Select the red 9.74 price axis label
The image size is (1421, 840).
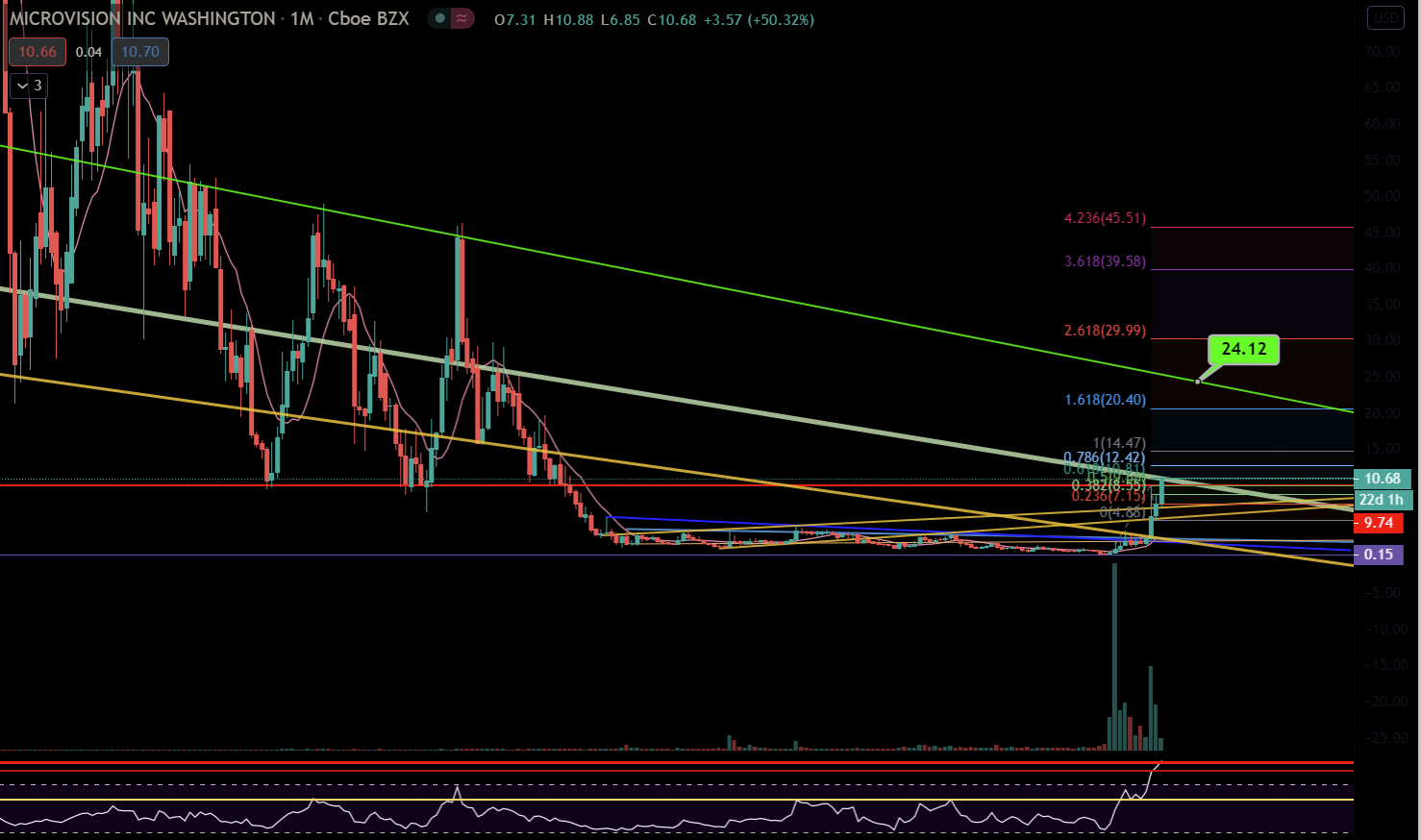tap(1378, 523)
